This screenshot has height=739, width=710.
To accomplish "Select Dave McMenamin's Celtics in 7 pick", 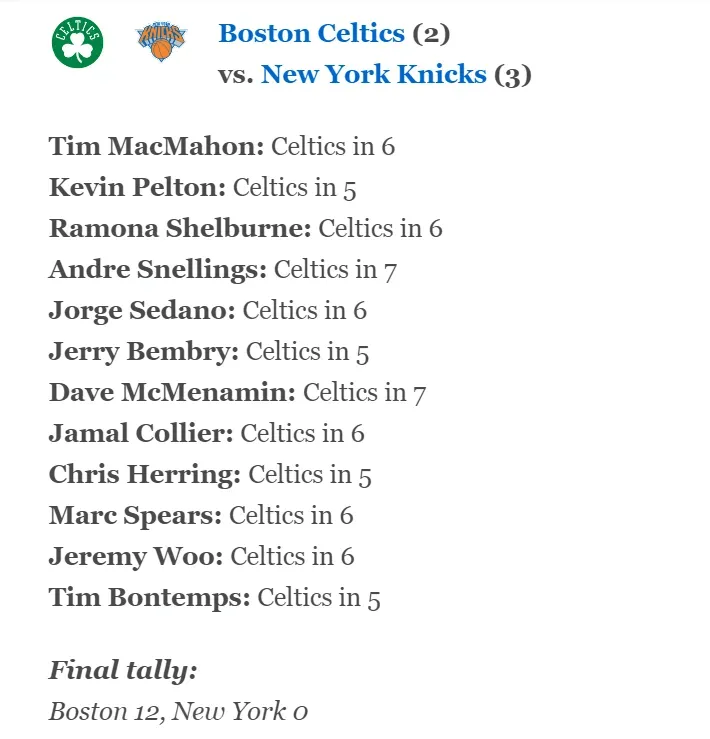I will (364, 392).
